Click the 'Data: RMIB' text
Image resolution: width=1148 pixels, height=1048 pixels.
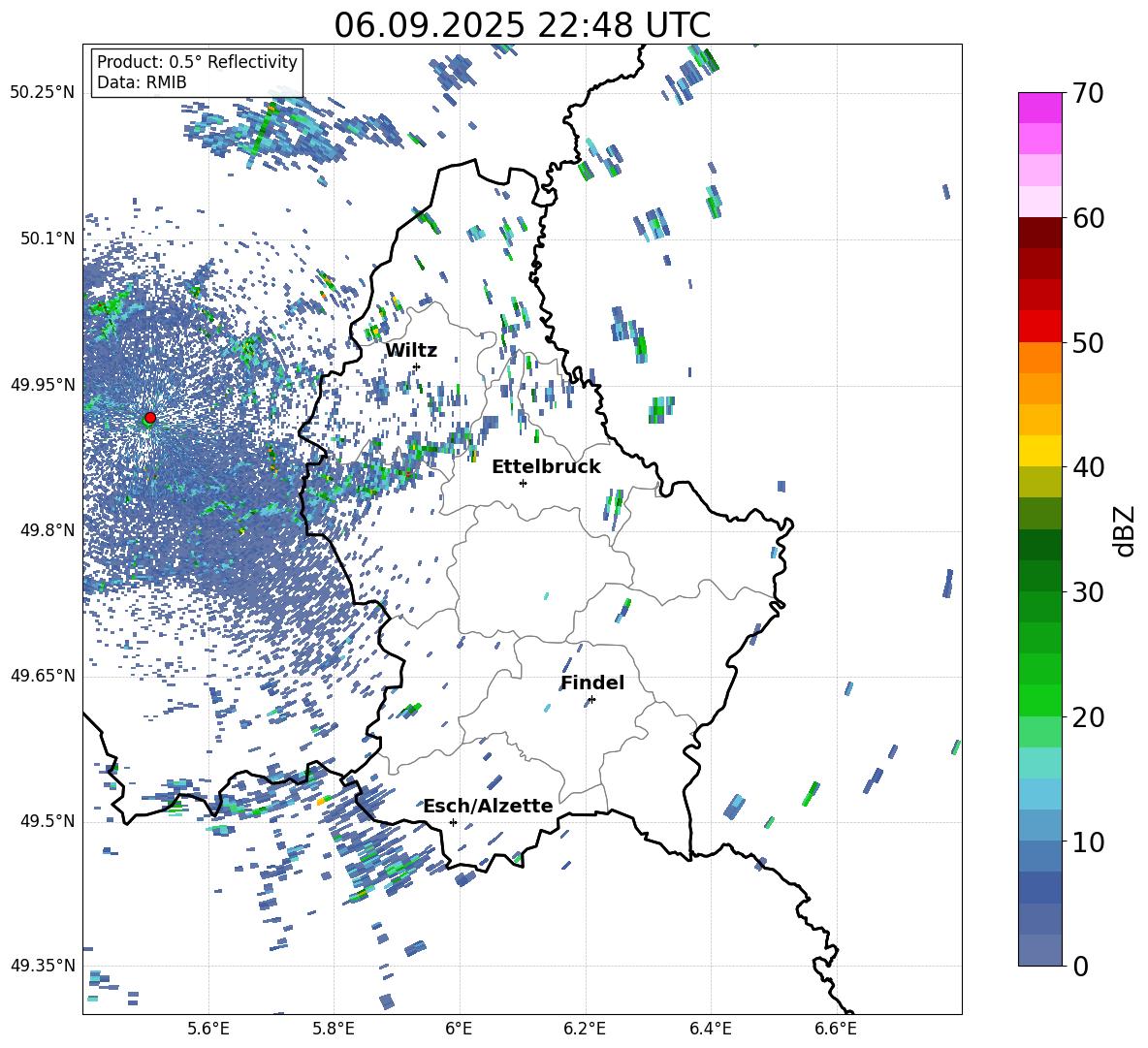point(142,82)
